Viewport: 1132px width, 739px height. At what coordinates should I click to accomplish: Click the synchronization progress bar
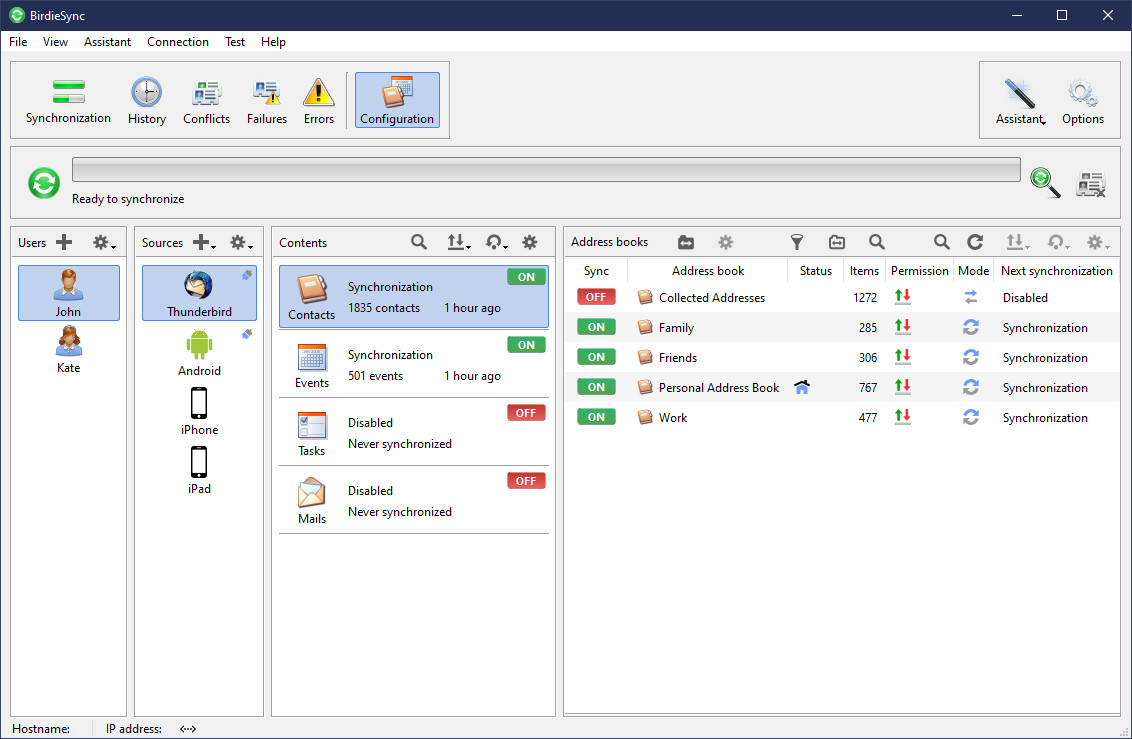point(546,169)
